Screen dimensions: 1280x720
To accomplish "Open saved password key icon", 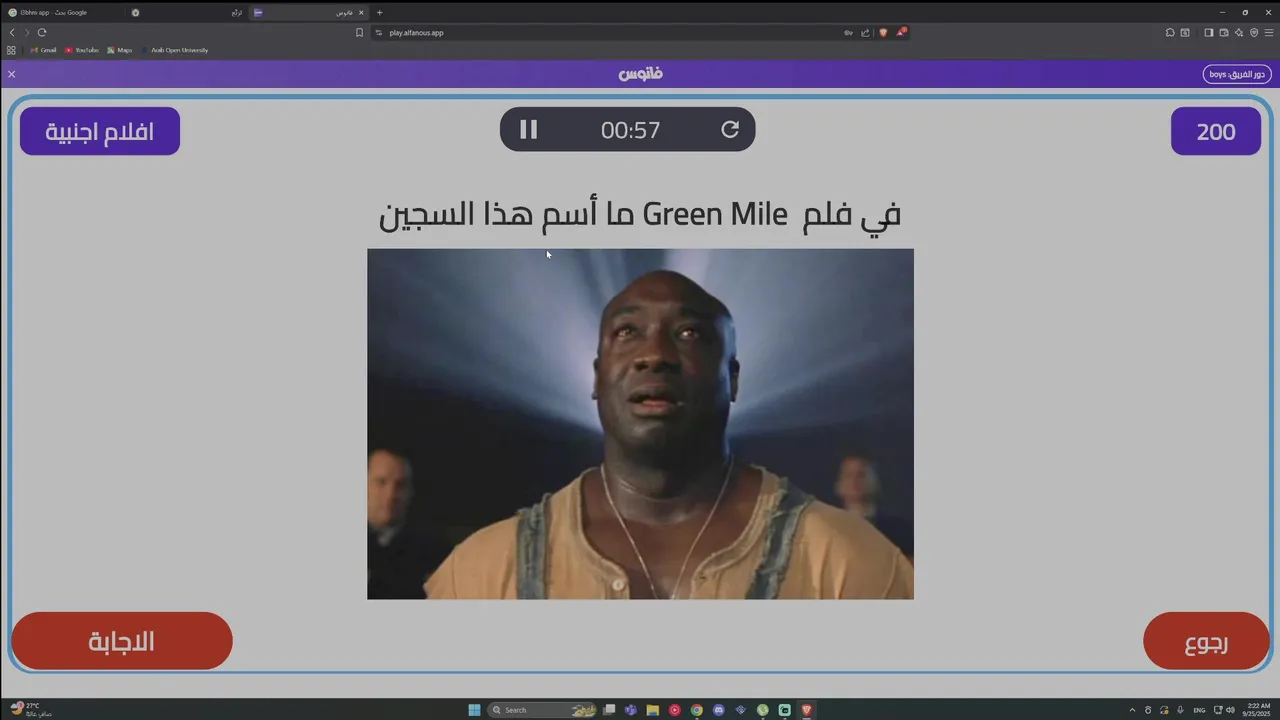I will pos(848,32).
